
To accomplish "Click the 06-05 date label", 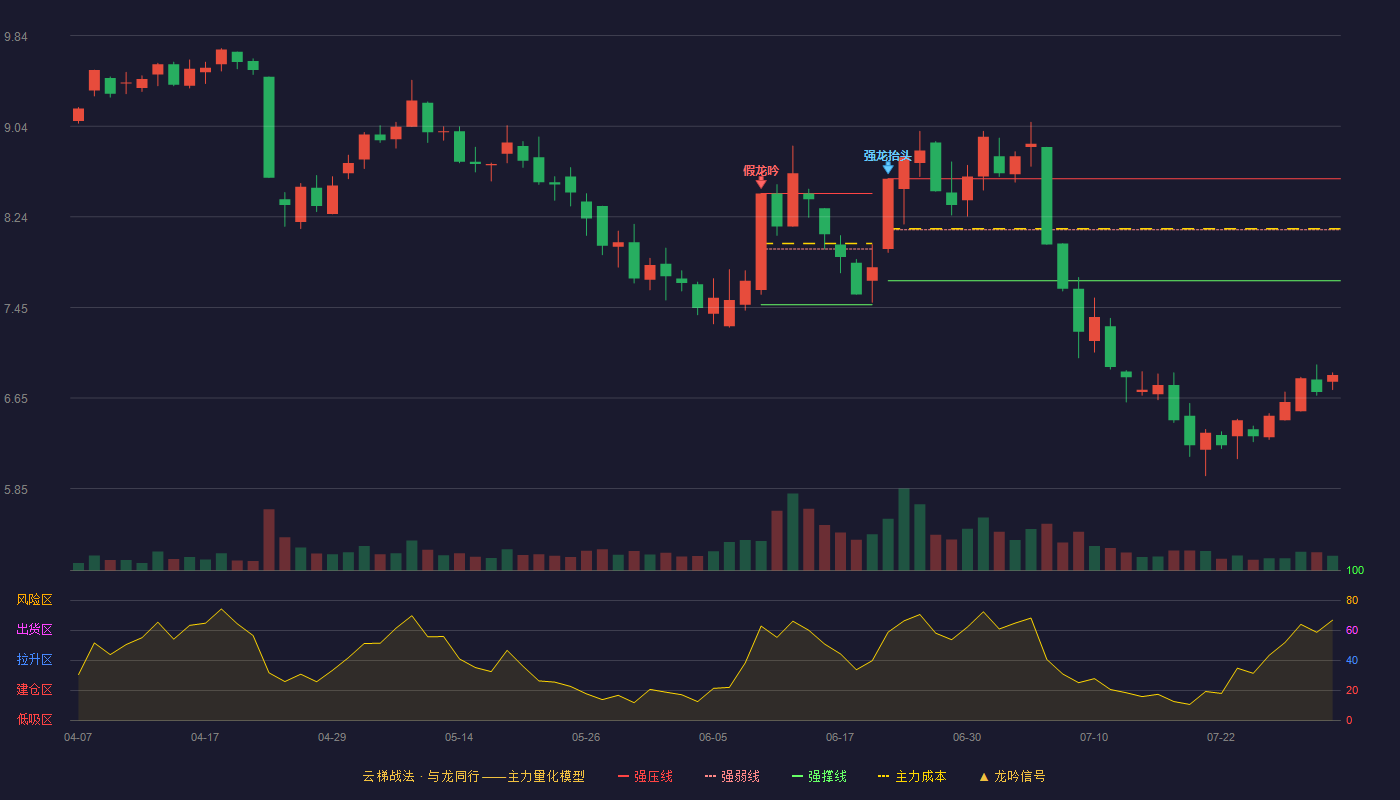I will (x=713, y=737).
